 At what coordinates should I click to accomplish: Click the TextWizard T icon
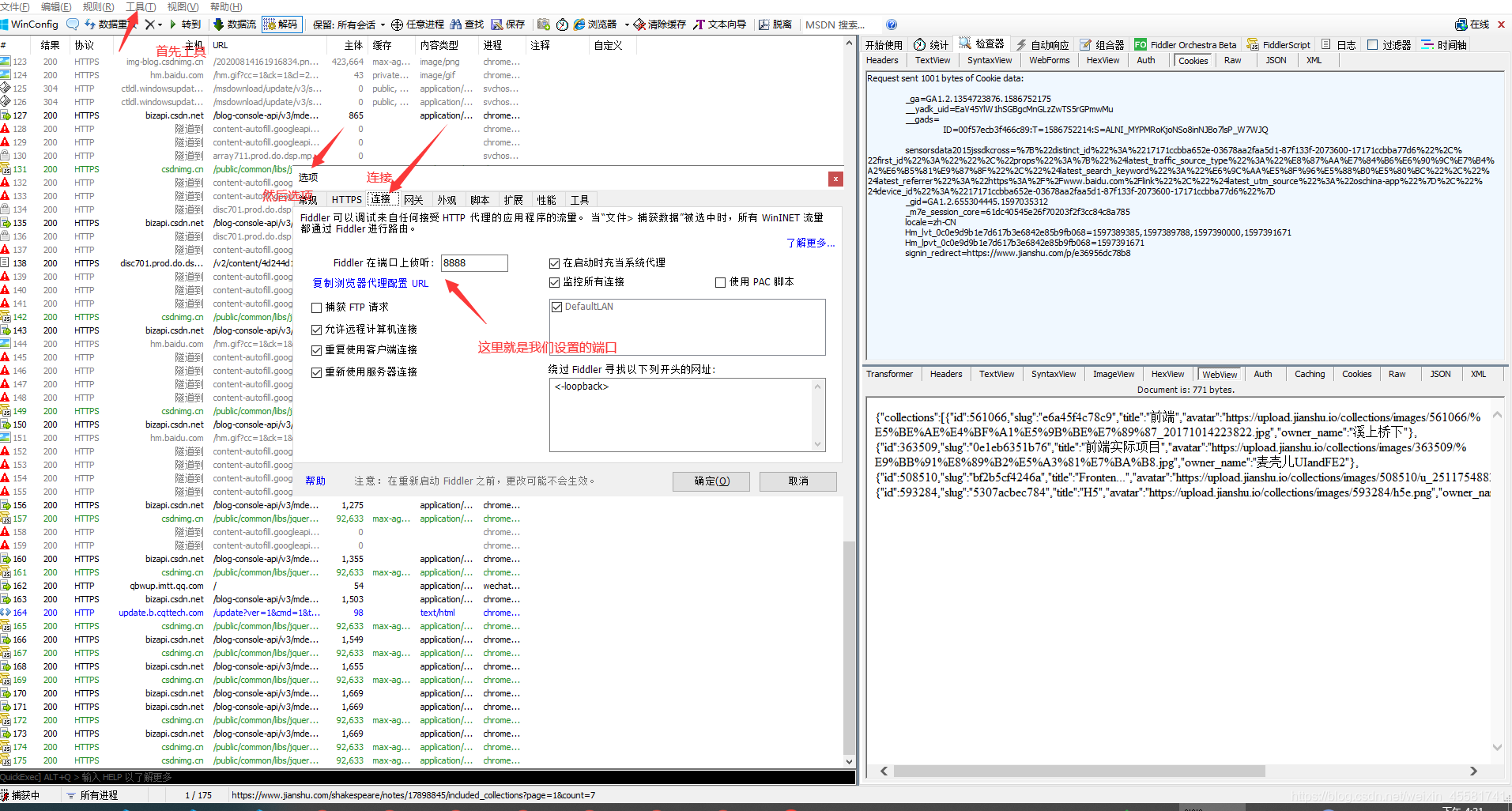point(699,25)
